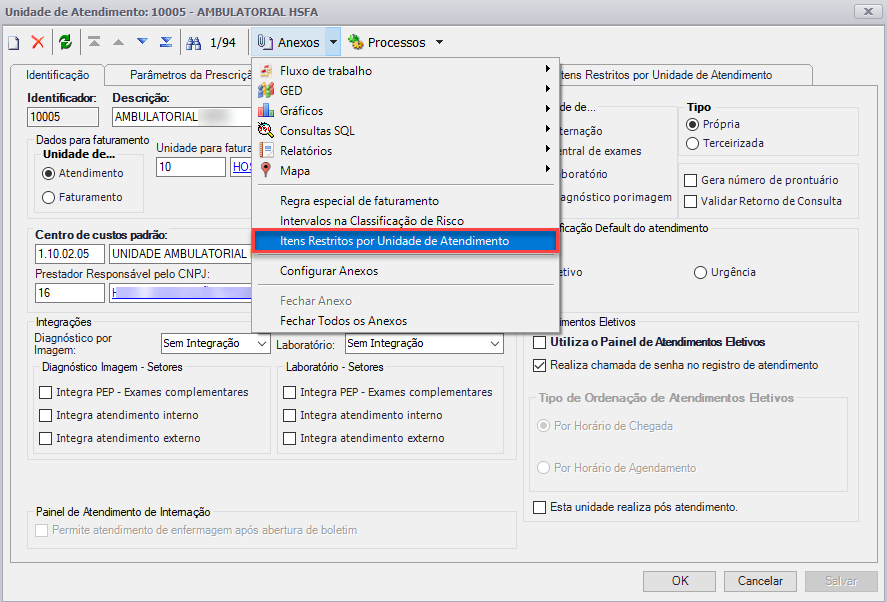
Task: Check Laboratório Integra atendimento interno
Action: [x=290, y=415]
